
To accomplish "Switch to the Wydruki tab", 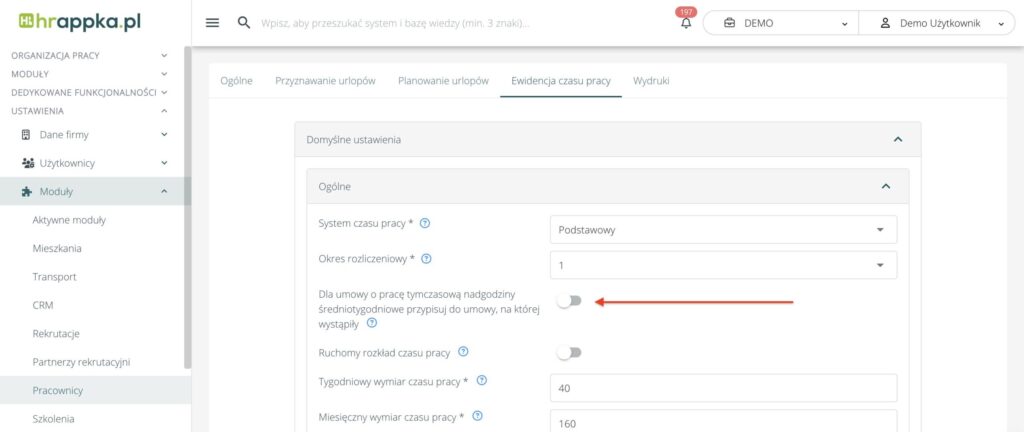I will click(651, 80).
